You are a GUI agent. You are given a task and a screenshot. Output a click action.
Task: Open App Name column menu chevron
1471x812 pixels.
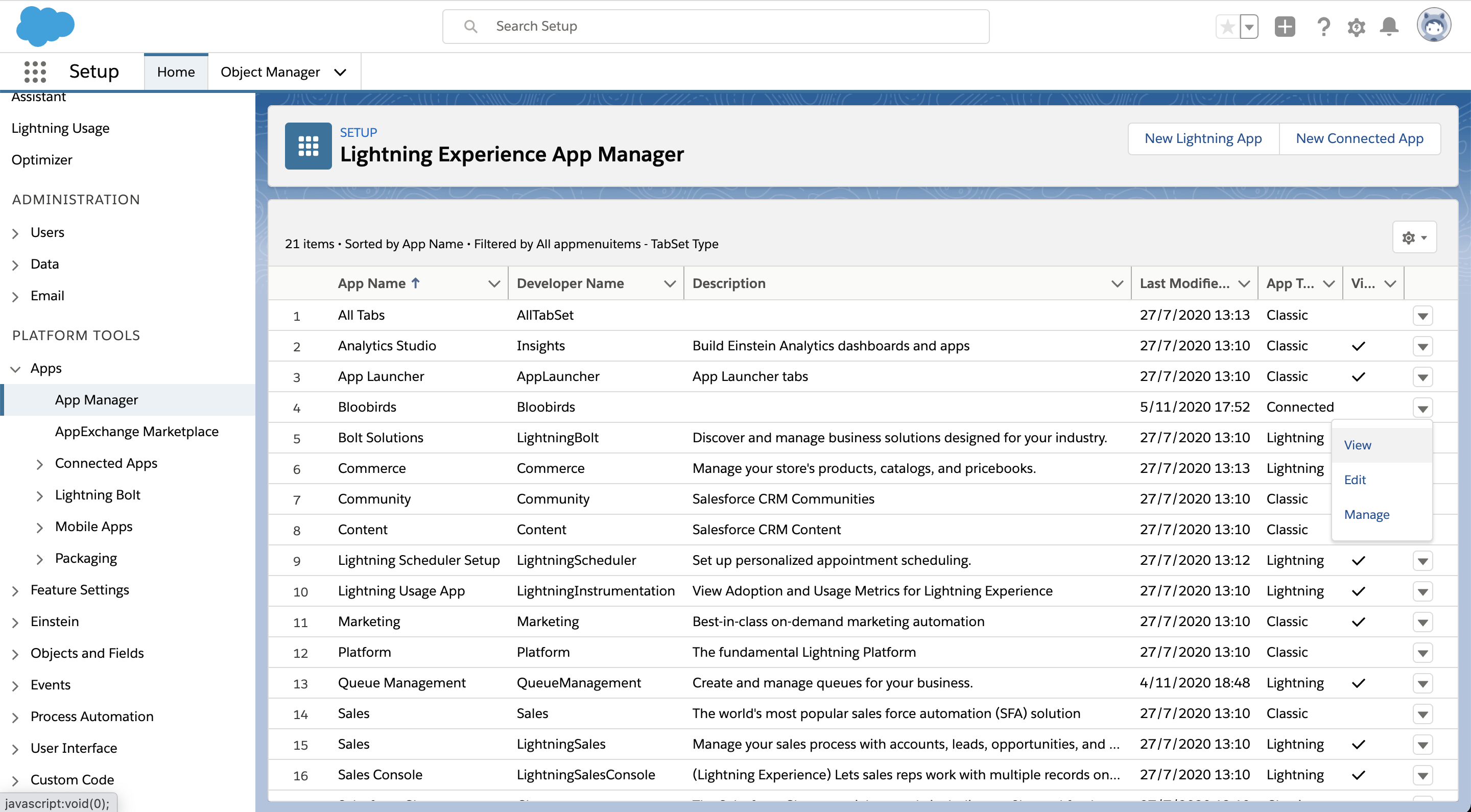pos(494,284)
